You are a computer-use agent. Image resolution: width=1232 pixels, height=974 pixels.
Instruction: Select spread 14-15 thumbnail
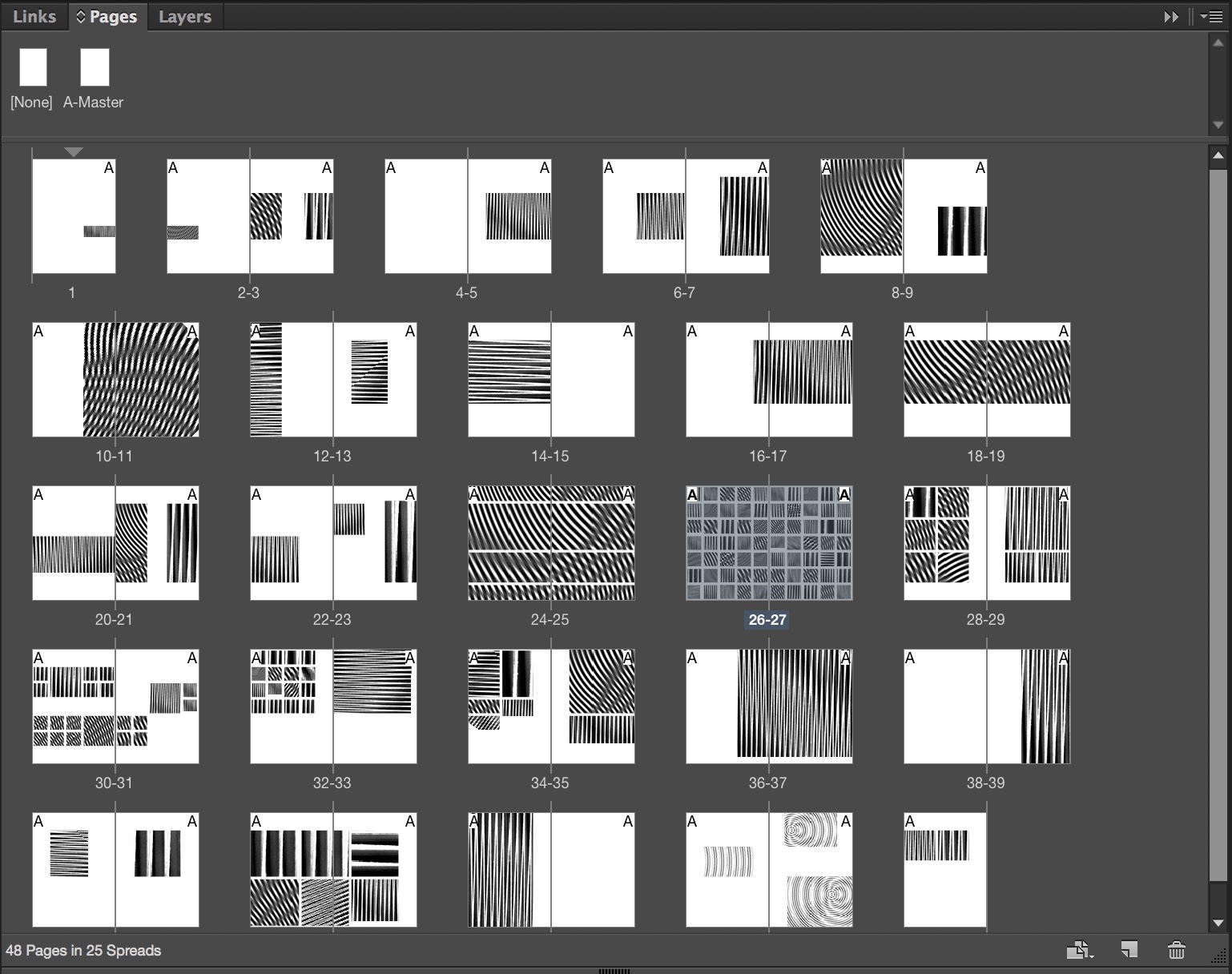pyautogui.click(x=551, y=380)
